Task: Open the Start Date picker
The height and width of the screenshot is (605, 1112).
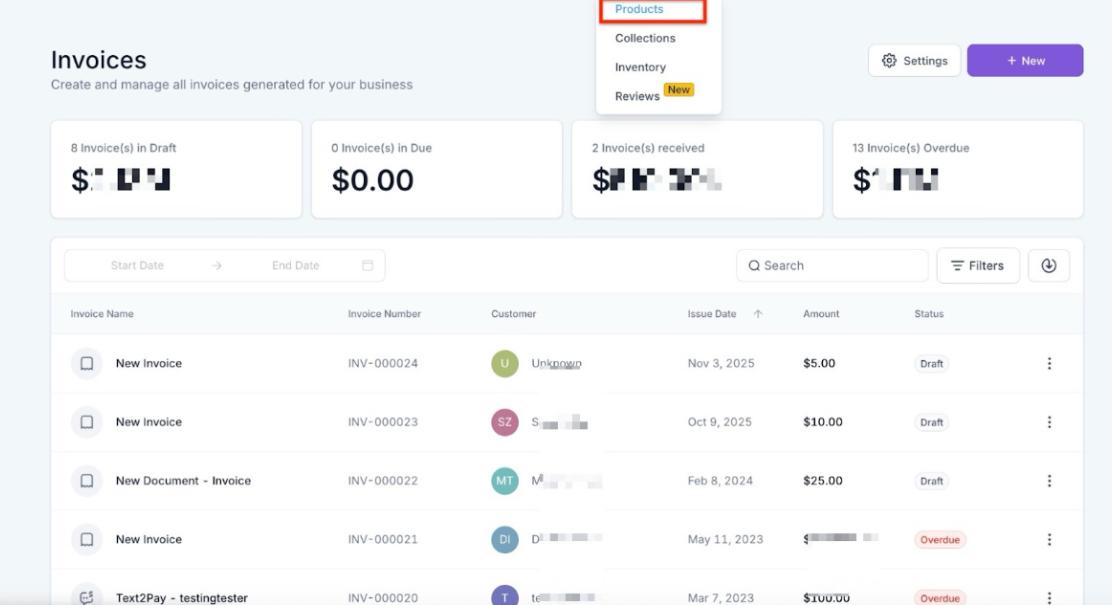Action: coord(137,266)
